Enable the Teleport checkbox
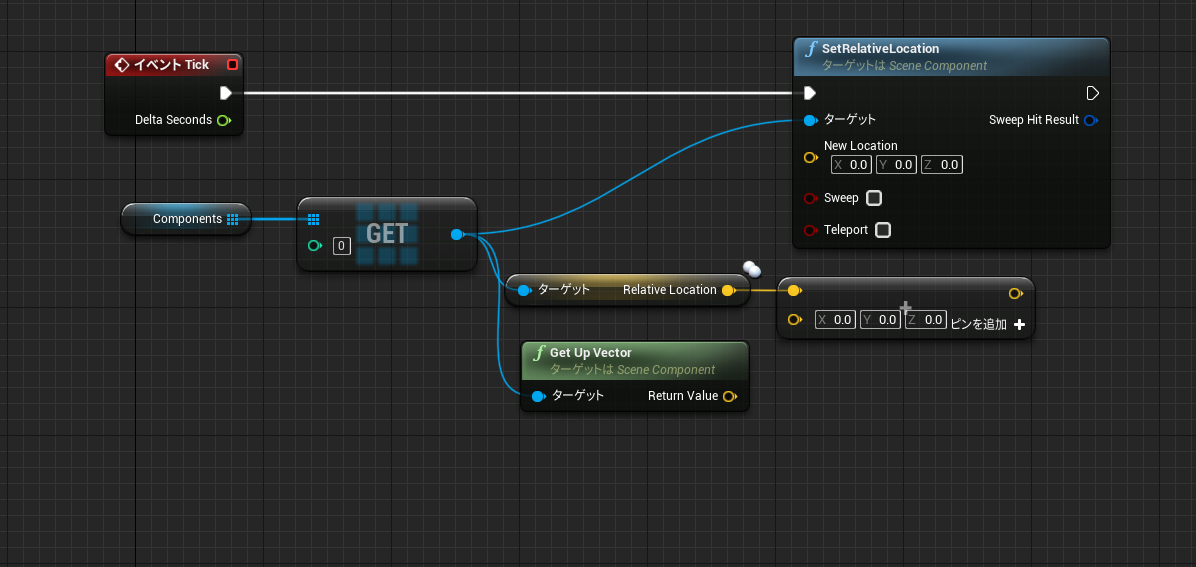Screen dimensions: 1196x567 [x=883, y=230]
